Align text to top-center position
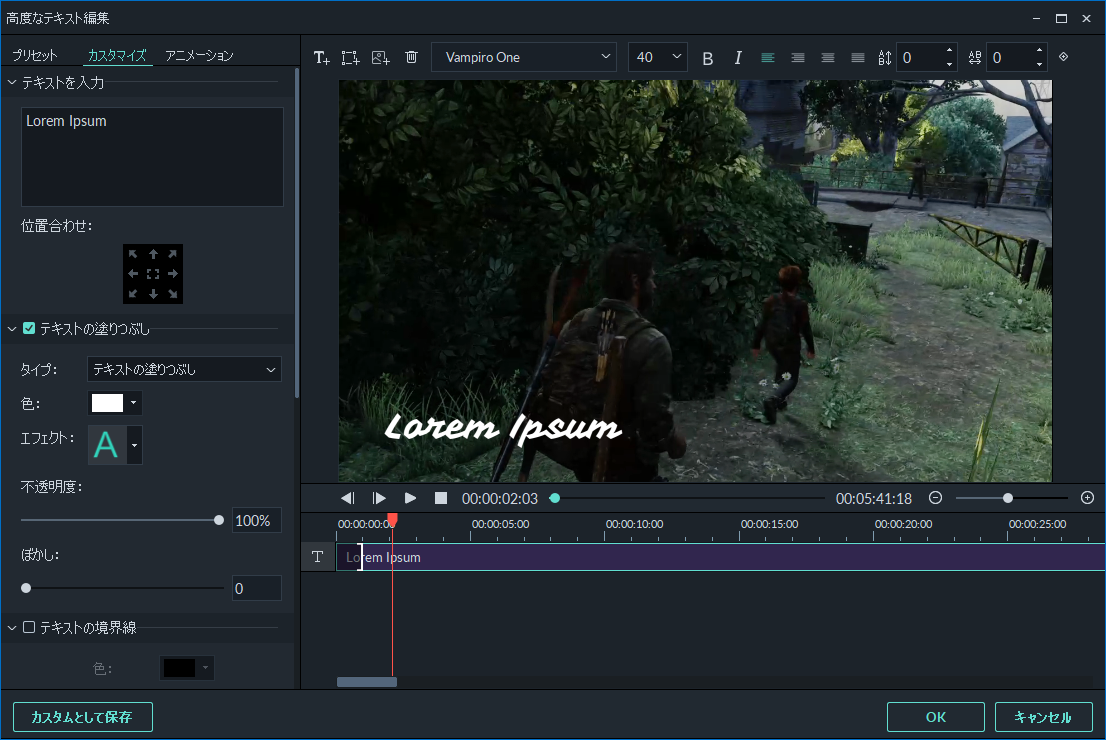This screenshot has height=740, width=1106. (153, 254)
